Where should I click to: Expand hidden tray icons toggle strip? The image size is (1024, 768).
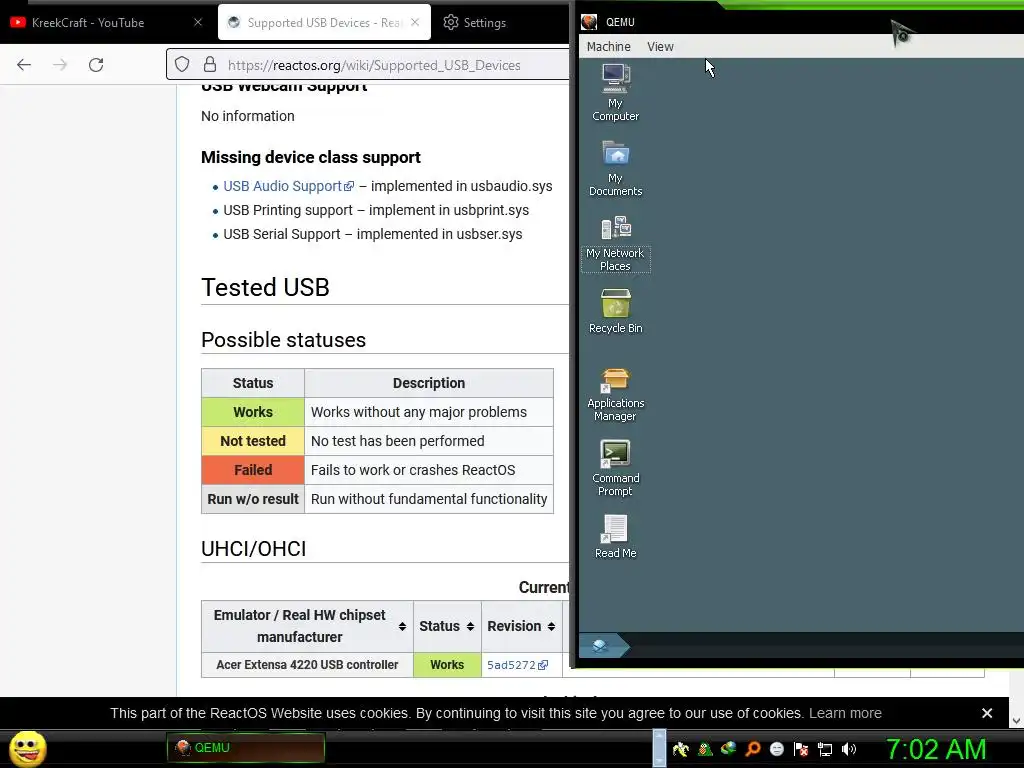tap(660, 748)
